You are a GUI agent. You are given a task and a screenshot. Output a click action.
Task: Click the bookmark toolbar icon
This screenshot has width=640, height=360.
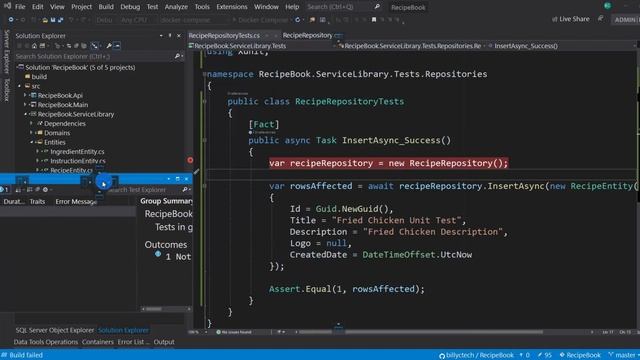coord(373,20)
